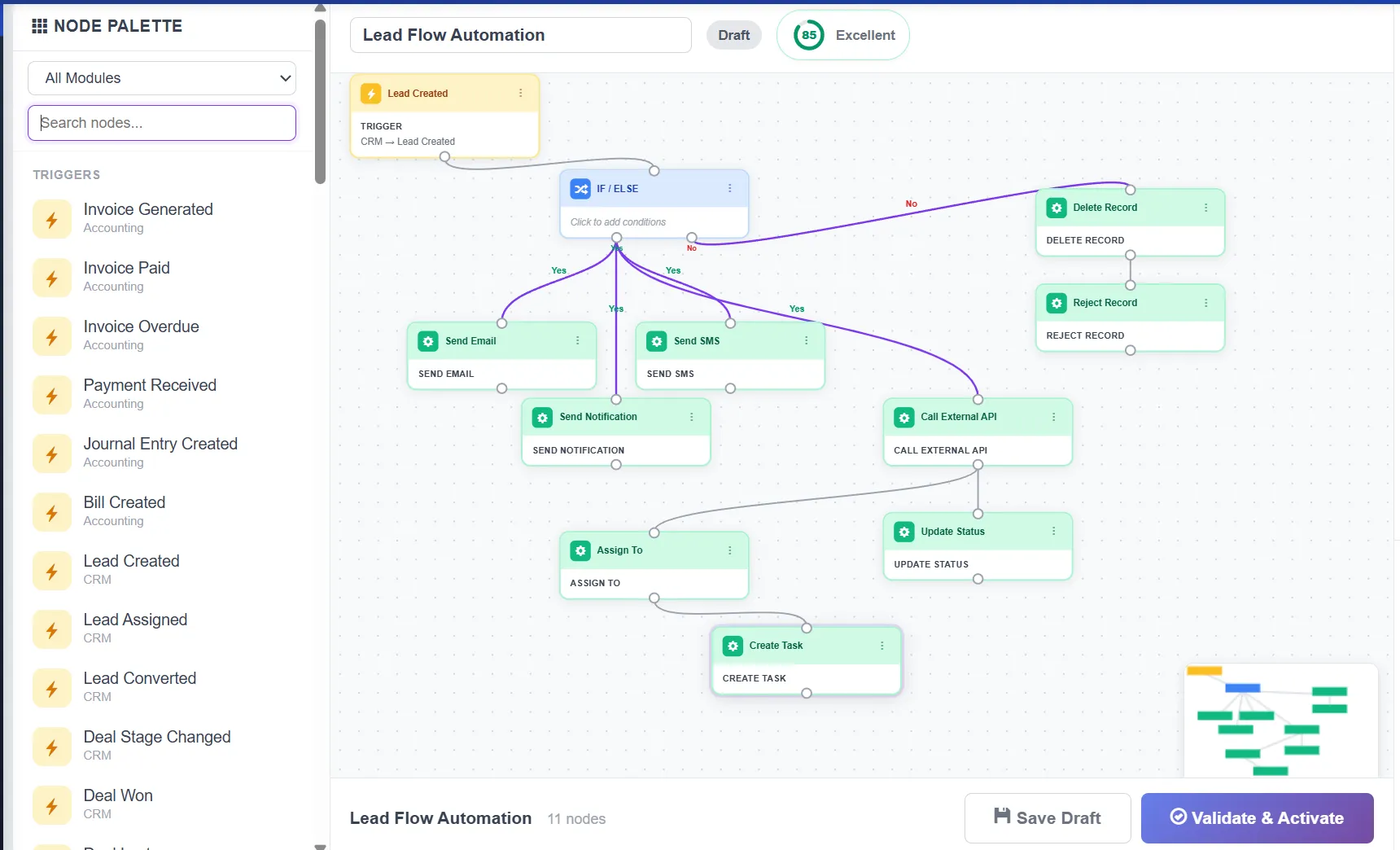1400x850 pixels.
Task: Click the Validate & Activate button
Action: point(1256,817)
